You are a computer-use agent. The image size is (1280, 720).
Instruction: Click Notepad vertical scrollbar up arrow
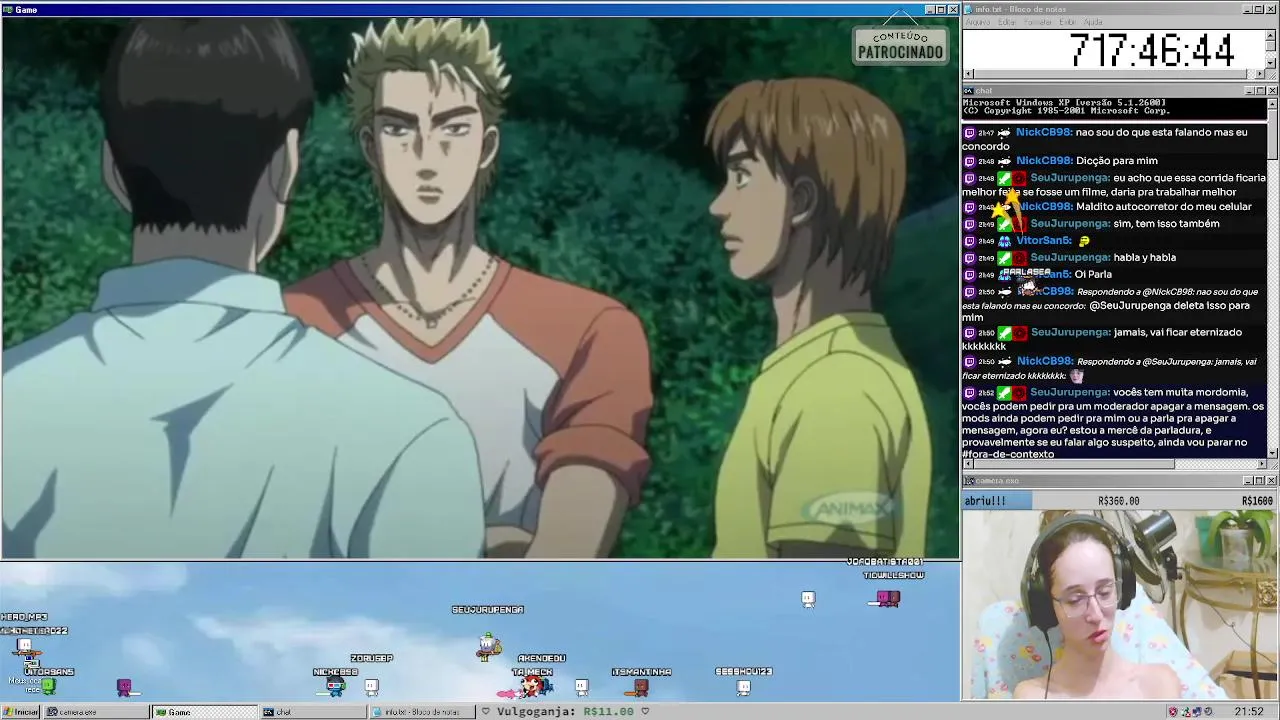1272,34
